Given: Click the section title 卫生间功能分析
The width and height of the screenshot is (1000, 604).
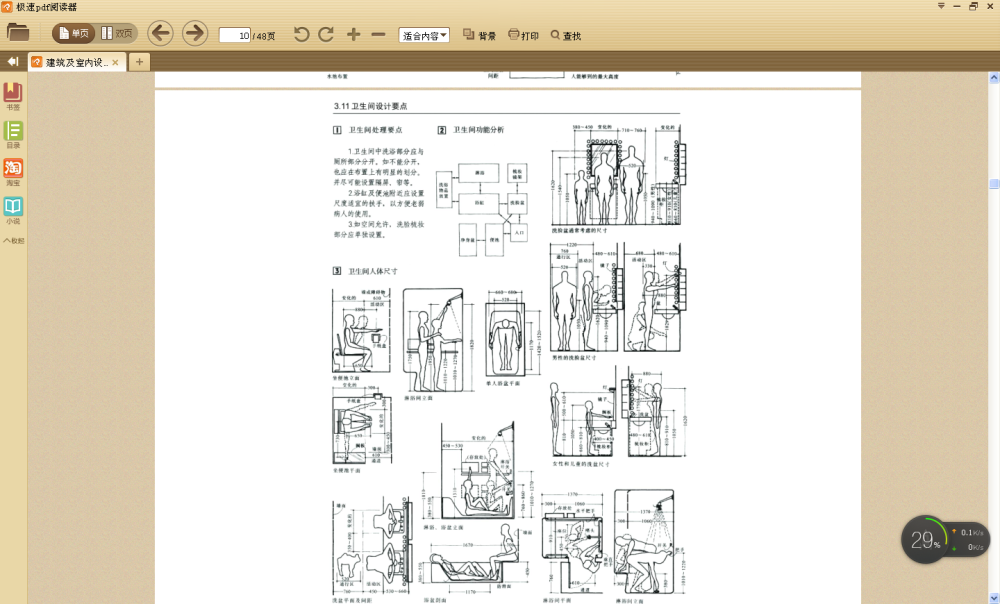Looking at the screenshot, I should [478, 130].
